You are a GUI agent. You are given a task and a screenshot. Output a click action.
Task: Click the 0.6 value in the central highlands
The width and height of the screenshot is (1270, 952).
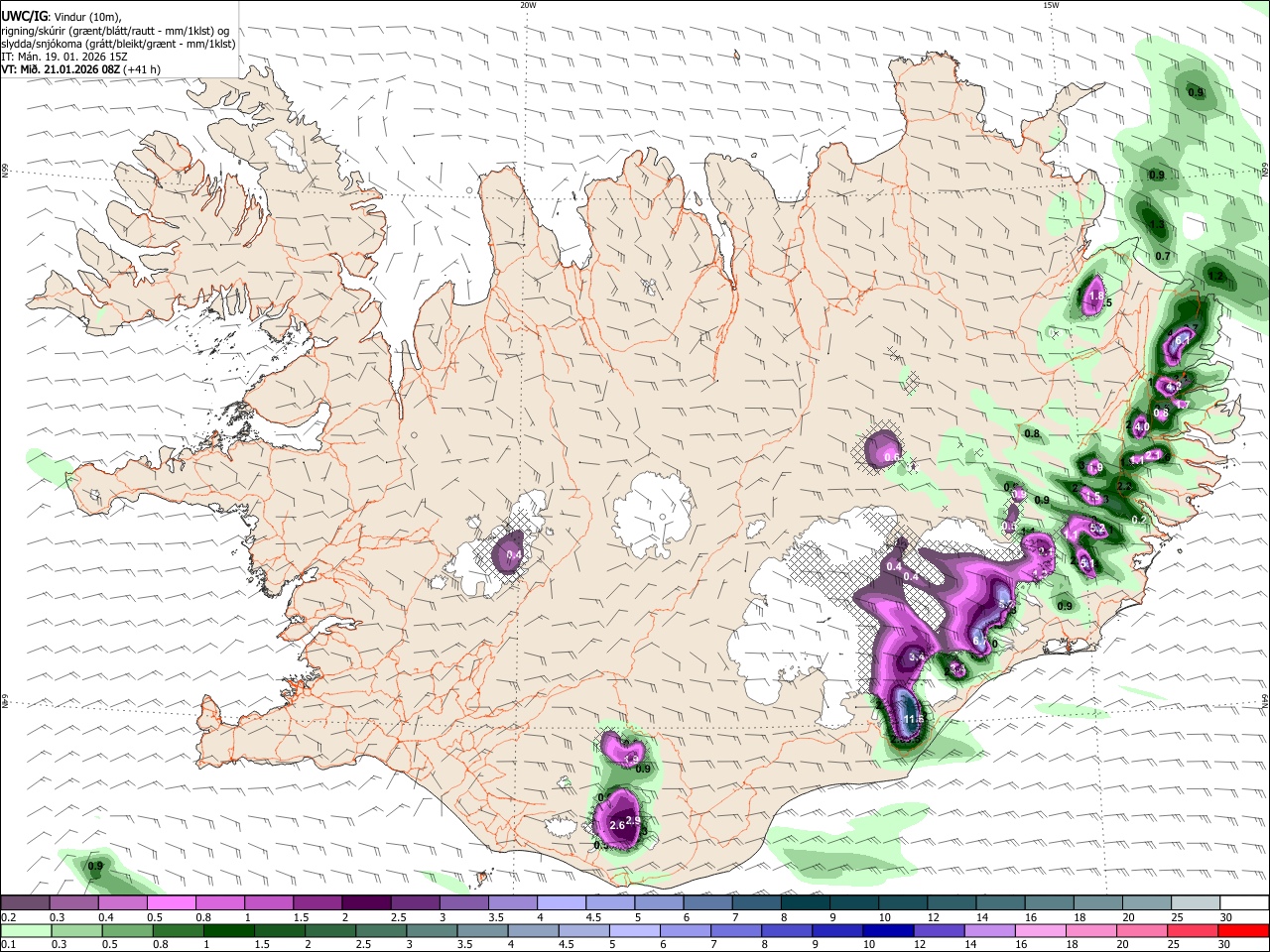[891, 457]
